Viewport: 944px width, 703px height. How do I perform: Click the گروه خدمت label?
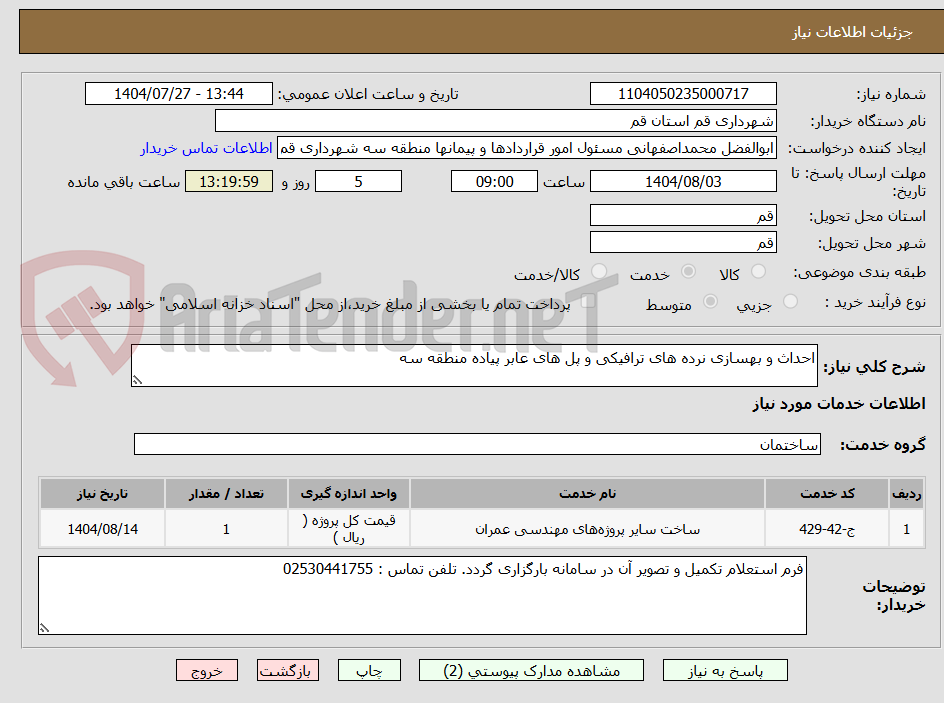coord(883,445)
